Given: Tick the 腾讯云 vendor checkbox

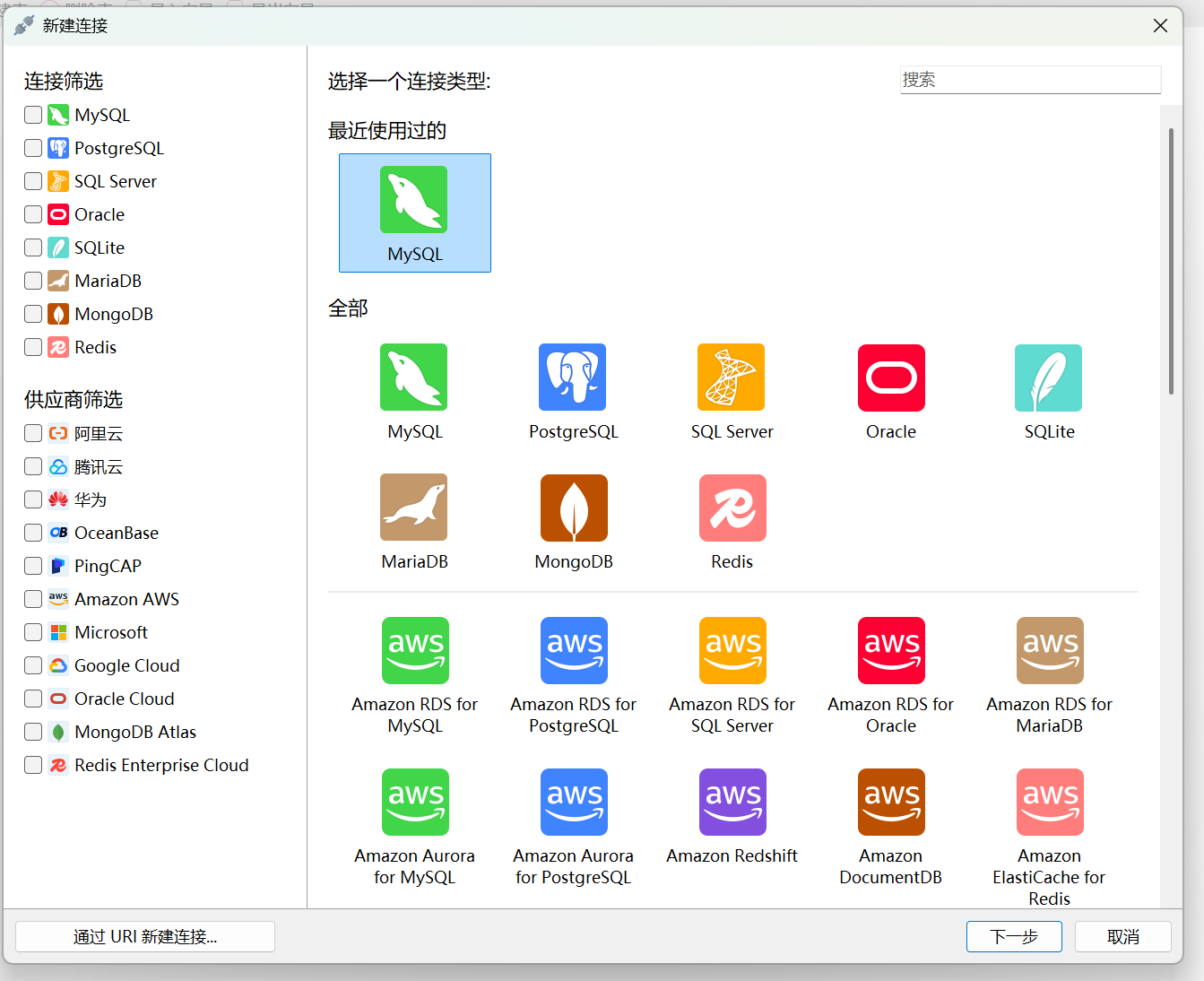Looking at the screenshot, I should click(x=33, y=466).
